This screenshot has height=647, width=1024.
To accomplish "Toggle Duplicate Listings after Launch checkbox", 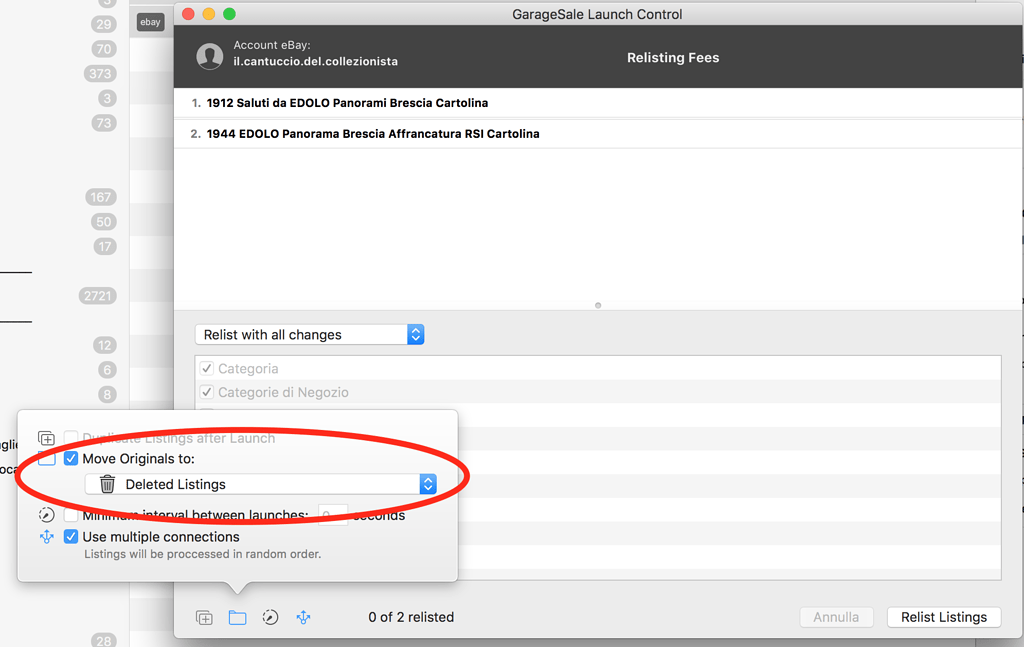I will [71, 437].
